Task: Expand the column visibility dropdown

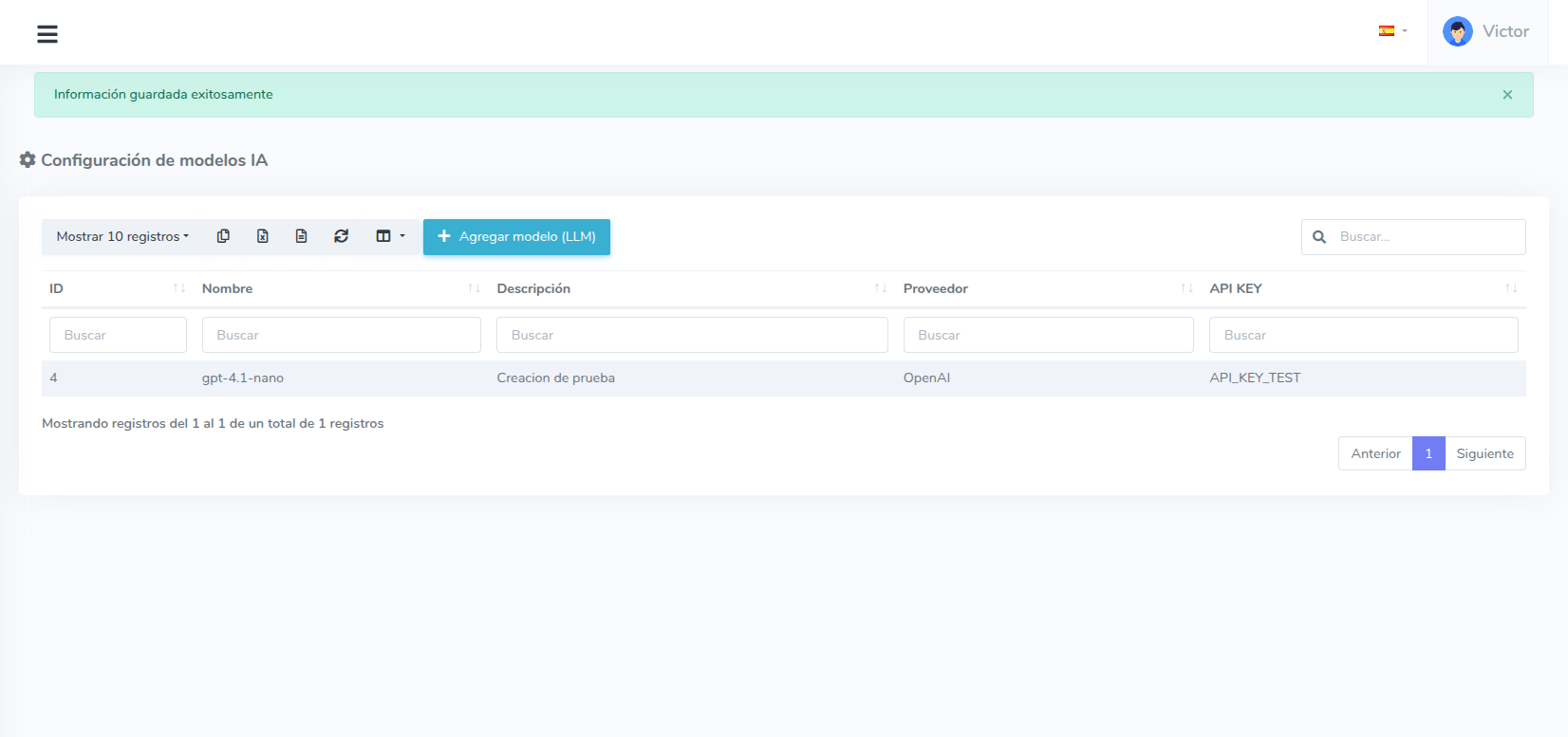Action: tap(390, 236)
